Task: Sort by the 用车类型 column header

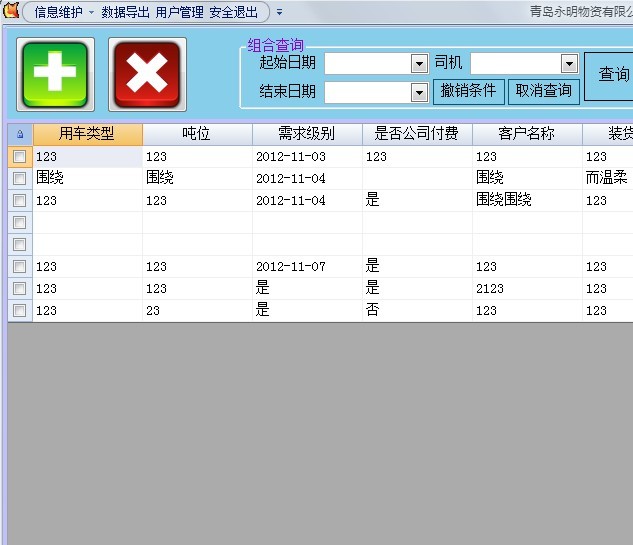Action: [x=88, y=134]
